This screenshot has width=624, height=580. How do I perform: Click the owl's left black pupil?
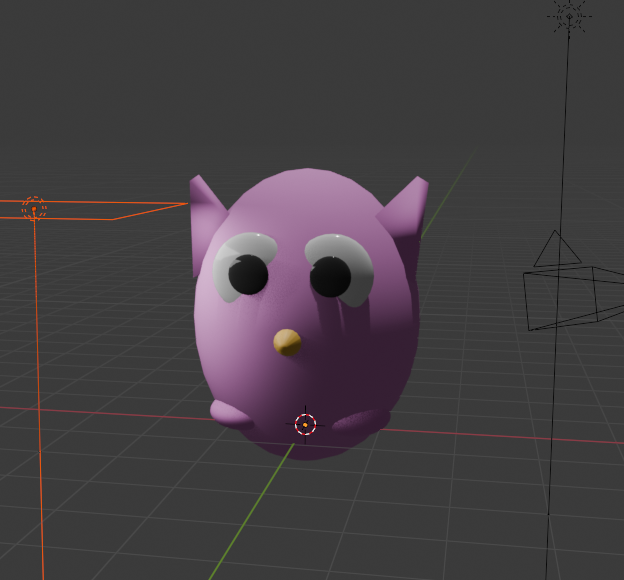tap(248, 275)
